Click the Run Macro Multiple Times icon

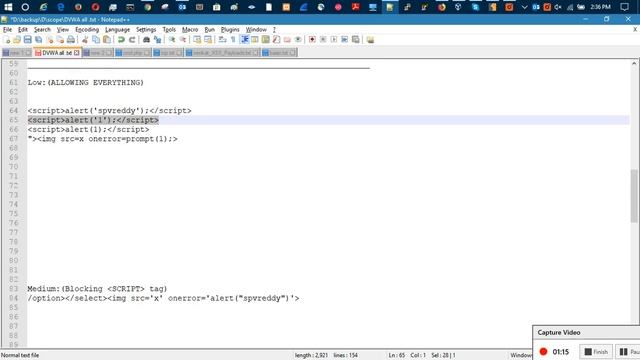(344, 40)
